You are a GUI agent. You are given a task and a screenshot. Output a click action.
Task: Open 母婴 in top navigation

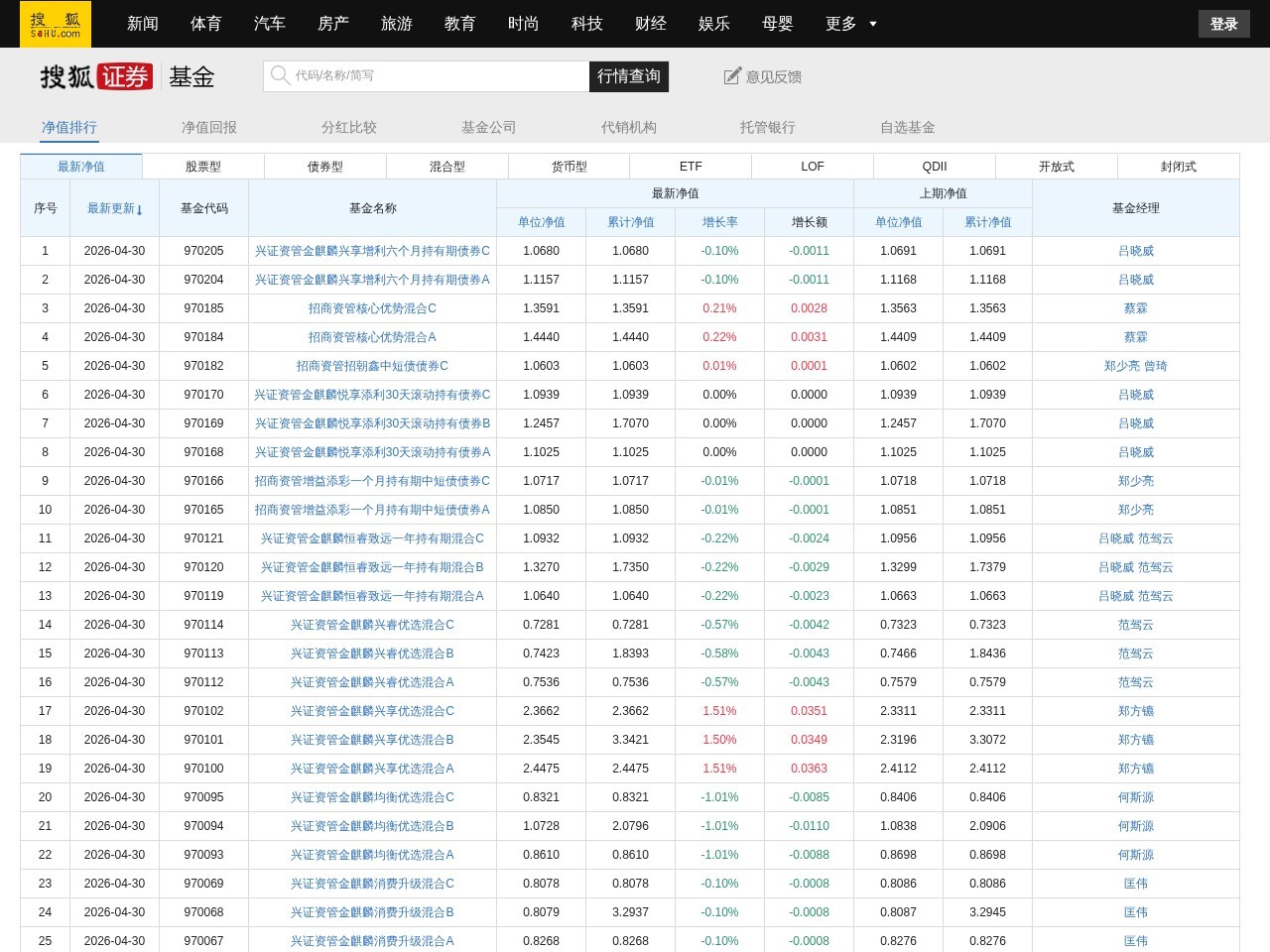tap(778, 24)
